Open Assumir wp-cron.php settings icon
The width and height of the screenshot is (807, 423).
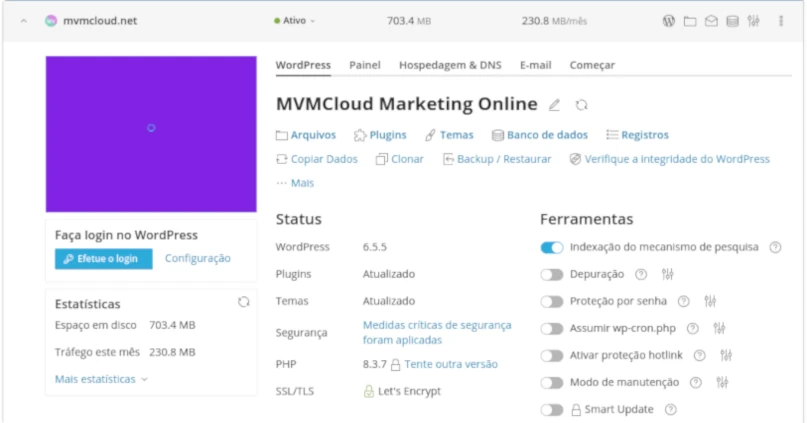(720, 328)
